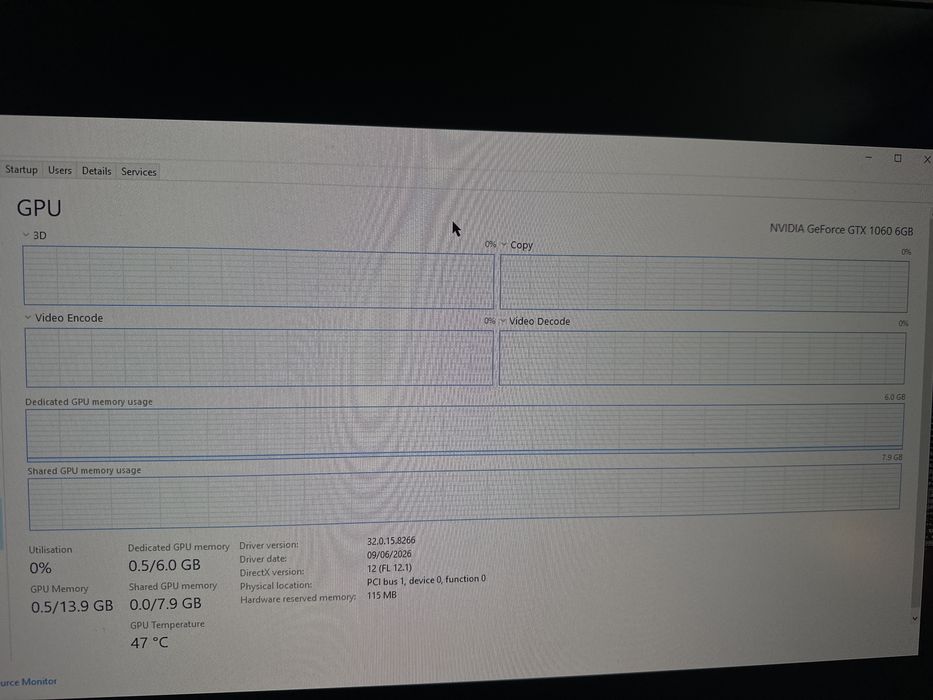
Task: Click the scroll-down arrow of the scrollbar
Action: click(915, 619)
